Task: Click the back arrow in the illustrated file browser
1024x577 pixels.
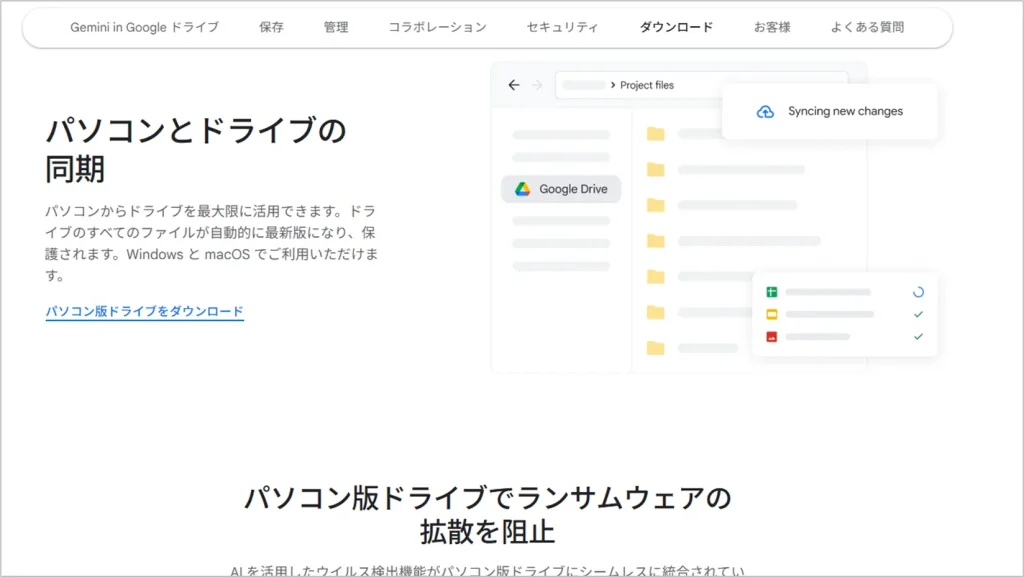Action: (514, 85)
